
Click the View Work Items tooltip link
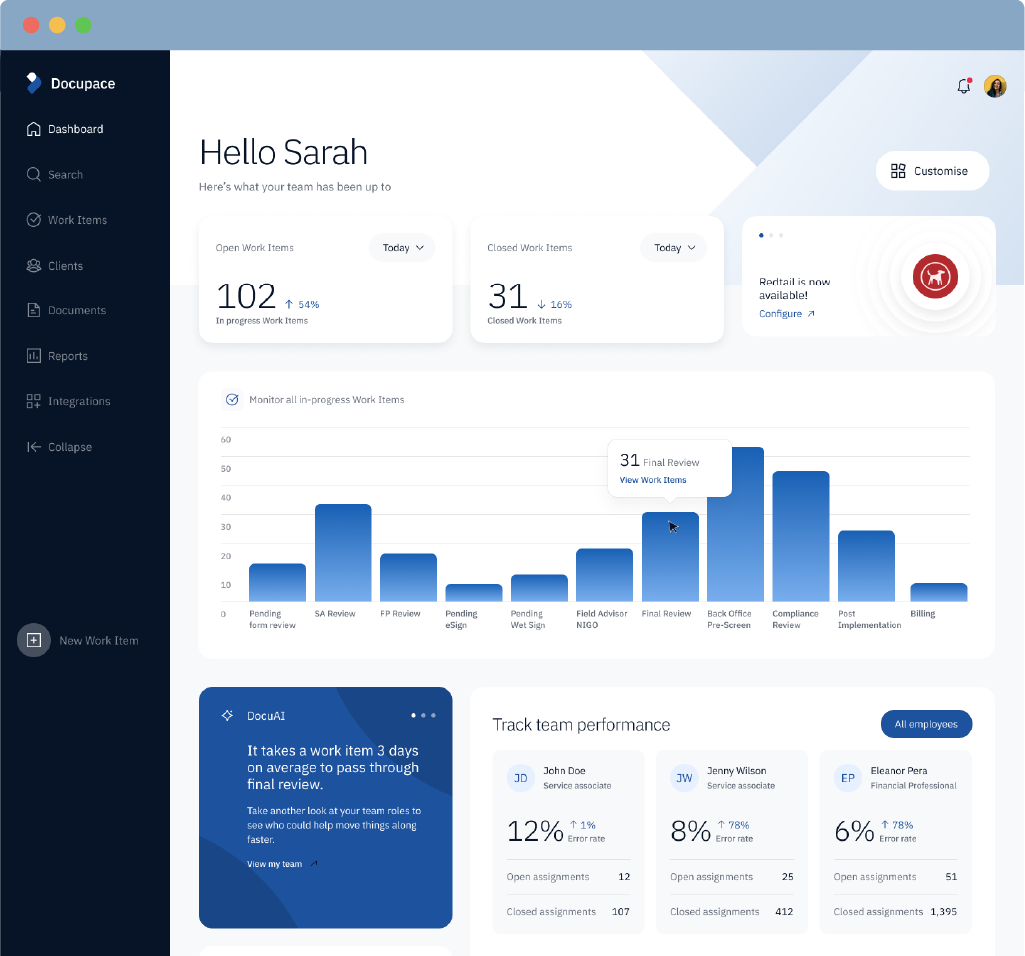click(653, 480)
